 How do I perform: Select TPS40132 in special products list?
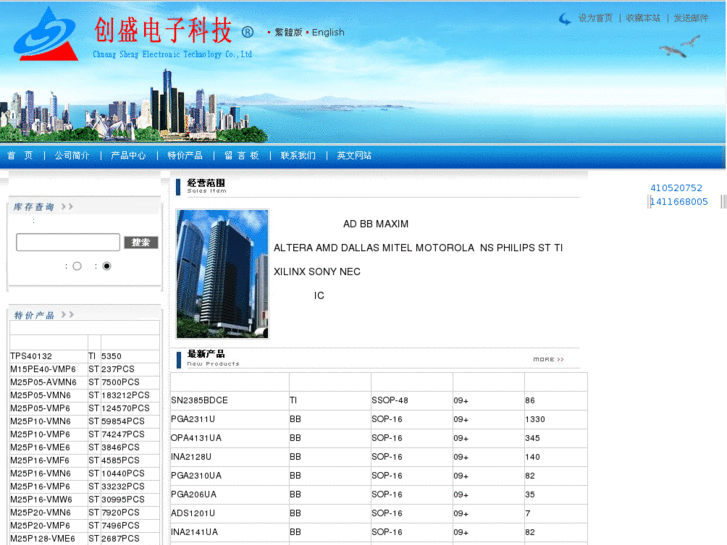31,356
